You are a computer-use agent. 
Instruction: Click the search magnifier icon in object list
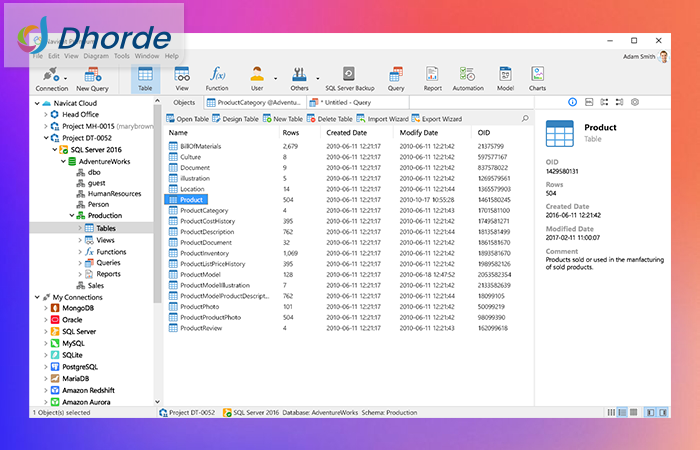coord(525,119)
